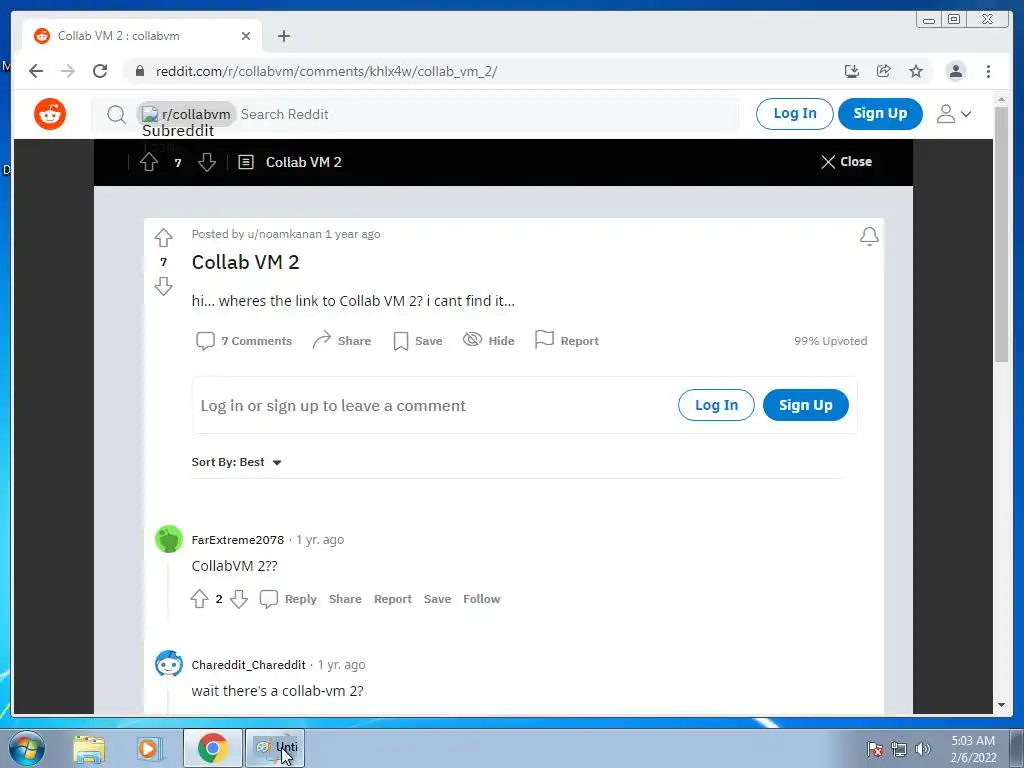The width and height of the screenshot is (1024, 768).
Task: Share this page using the address bar icon
Action: coord(884,71)
